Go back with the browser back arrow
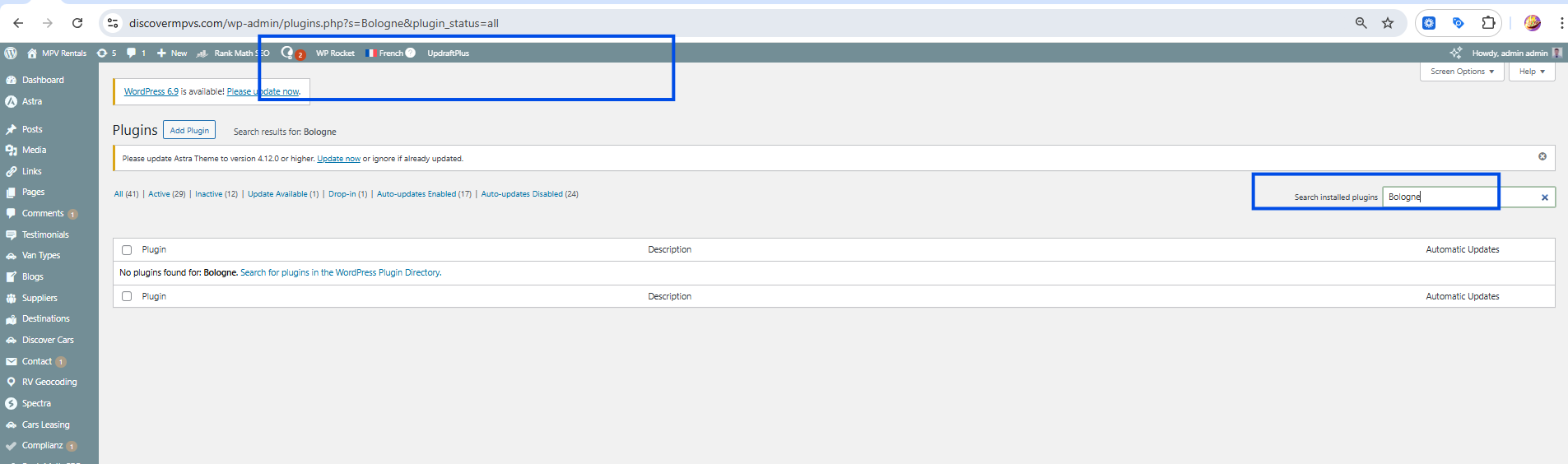Viewport: 1568px width, 464px height. point(18,23)
